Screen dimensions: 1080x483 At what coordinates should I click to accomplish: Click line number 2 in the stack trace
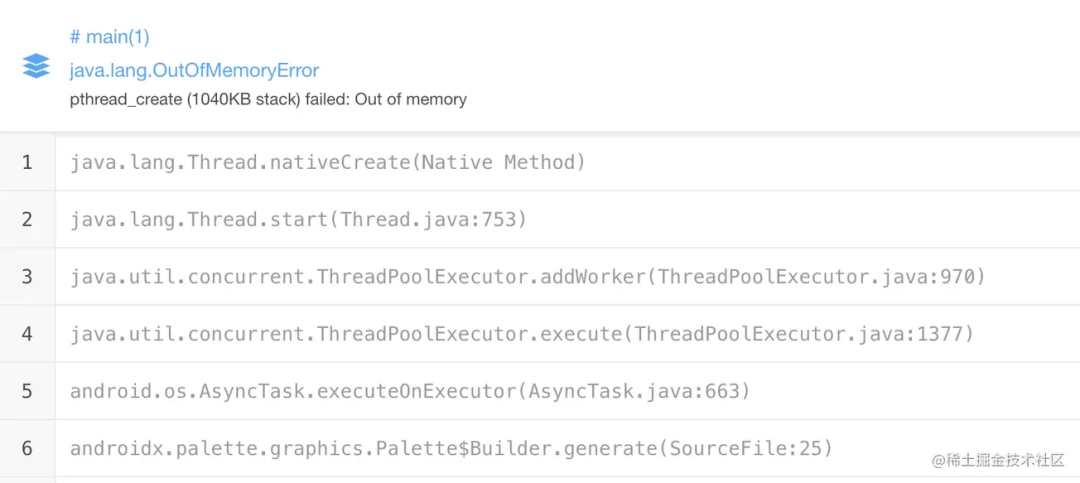tap(27, 220)
